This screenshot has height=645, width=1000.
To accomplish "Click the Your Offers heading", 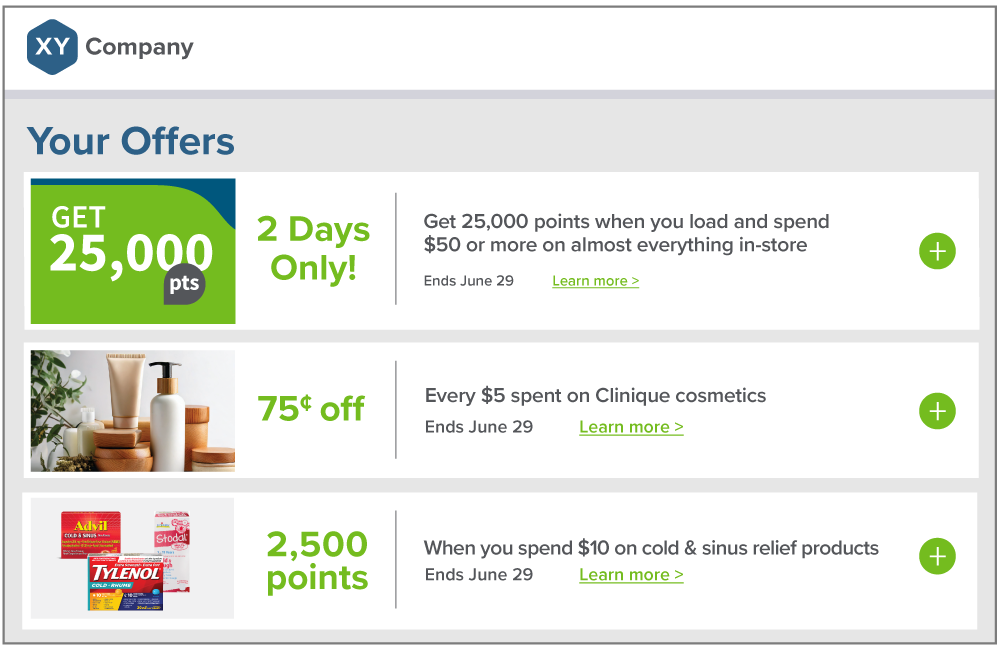I will 131,141.
